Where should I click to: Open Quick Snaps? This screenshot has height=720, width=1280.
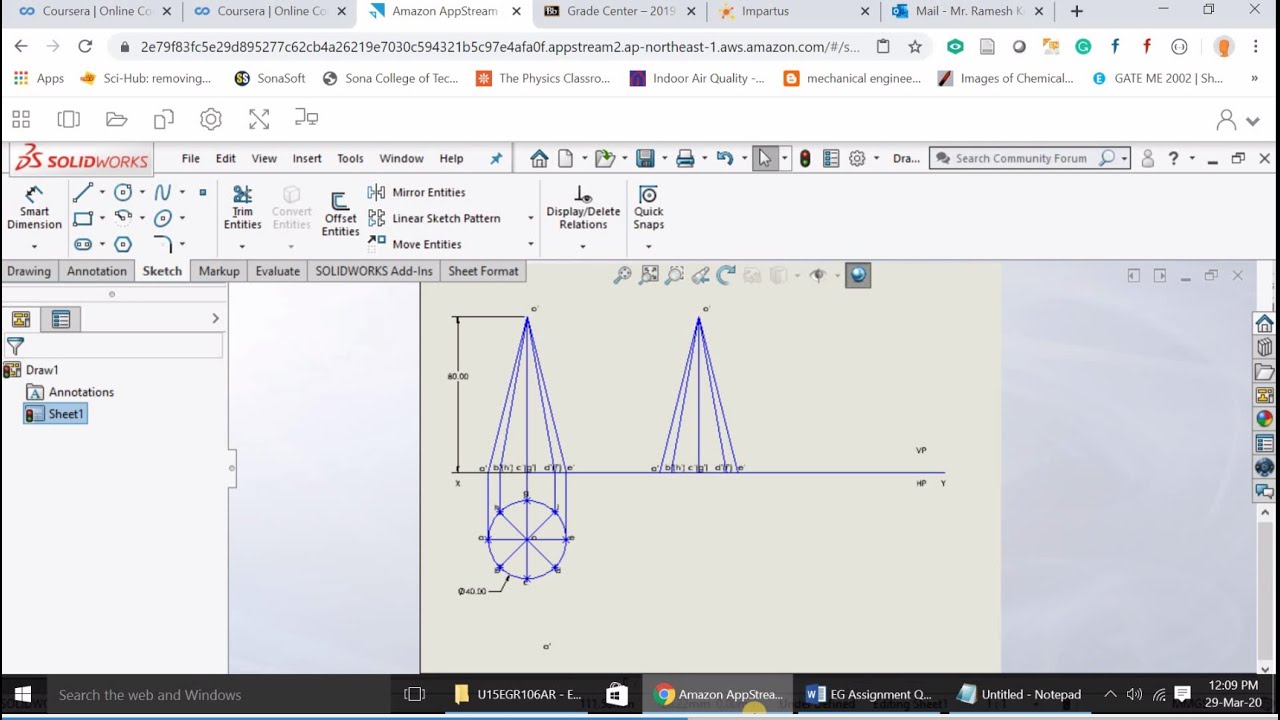(648, 207)
